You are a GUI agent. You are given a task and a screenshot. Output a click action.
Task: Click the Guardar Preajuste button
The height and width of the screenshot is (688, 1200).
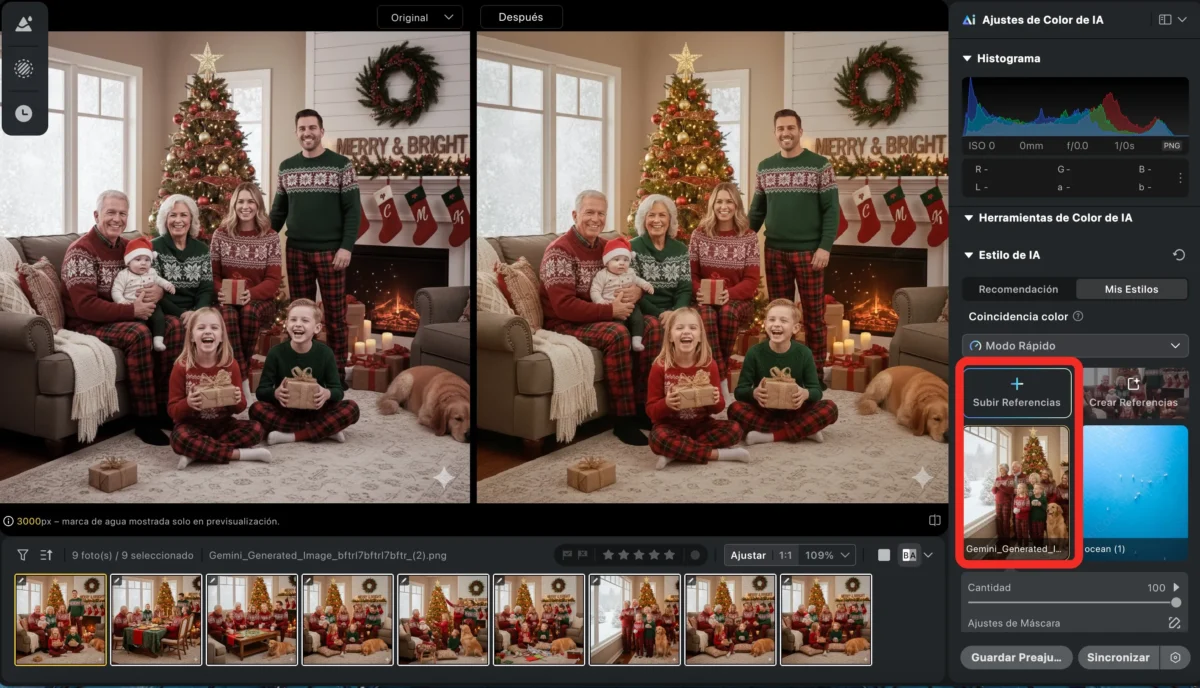coord(1016,658)
